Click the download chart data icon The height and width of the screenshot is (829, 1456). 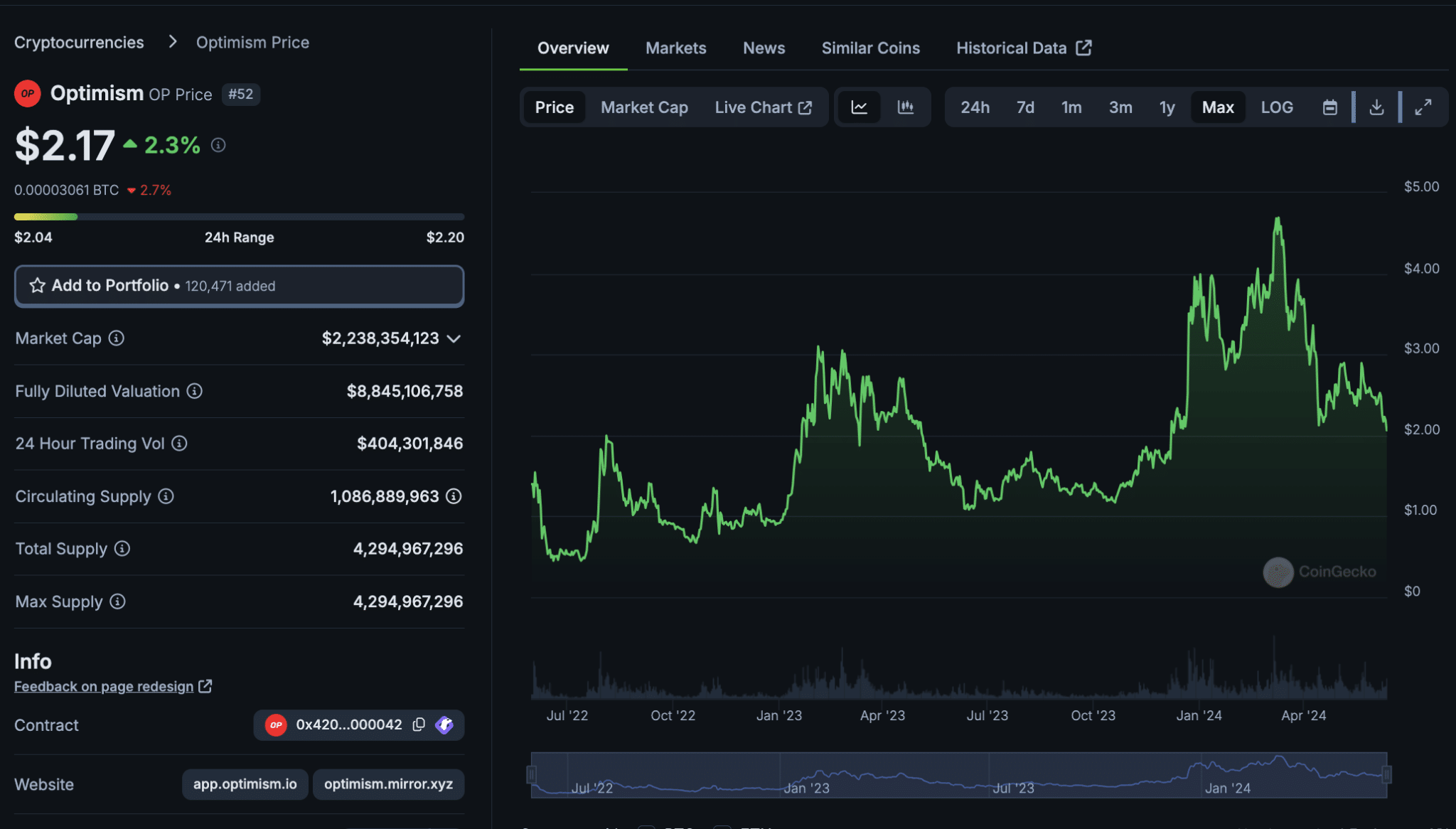[1376, 107]
